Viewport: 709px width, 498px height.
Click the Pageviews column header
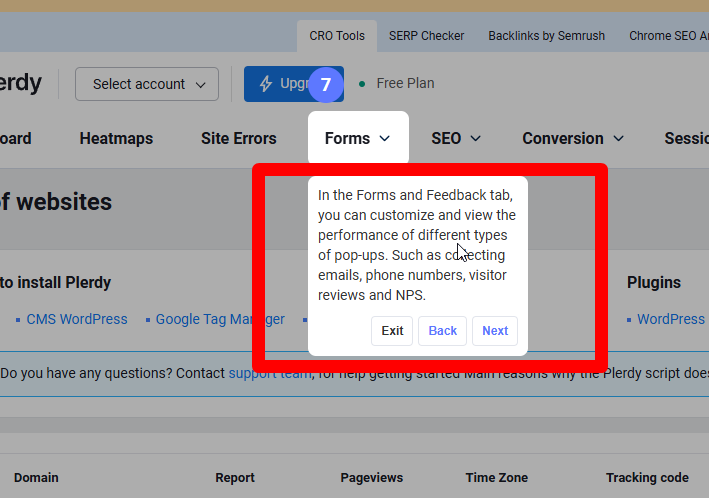pos(372,478)
